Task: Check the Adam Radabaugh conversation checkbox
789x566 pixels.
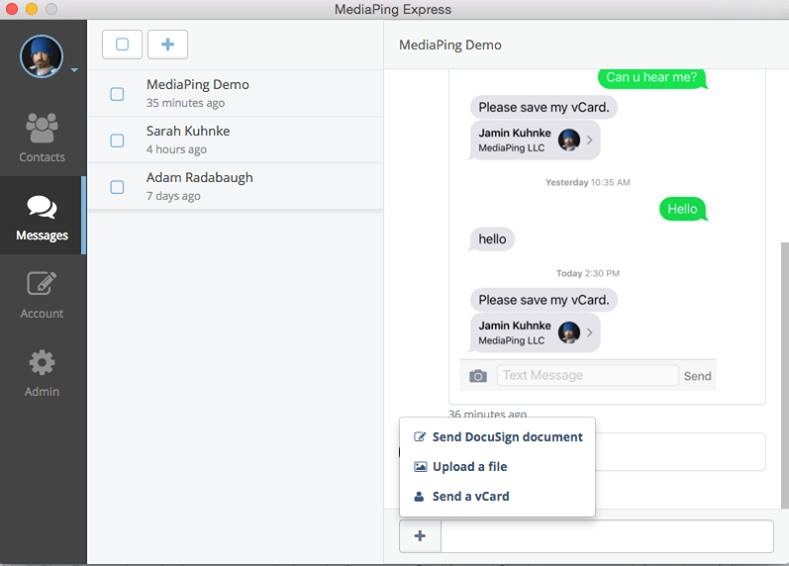Action: [117, 187]
